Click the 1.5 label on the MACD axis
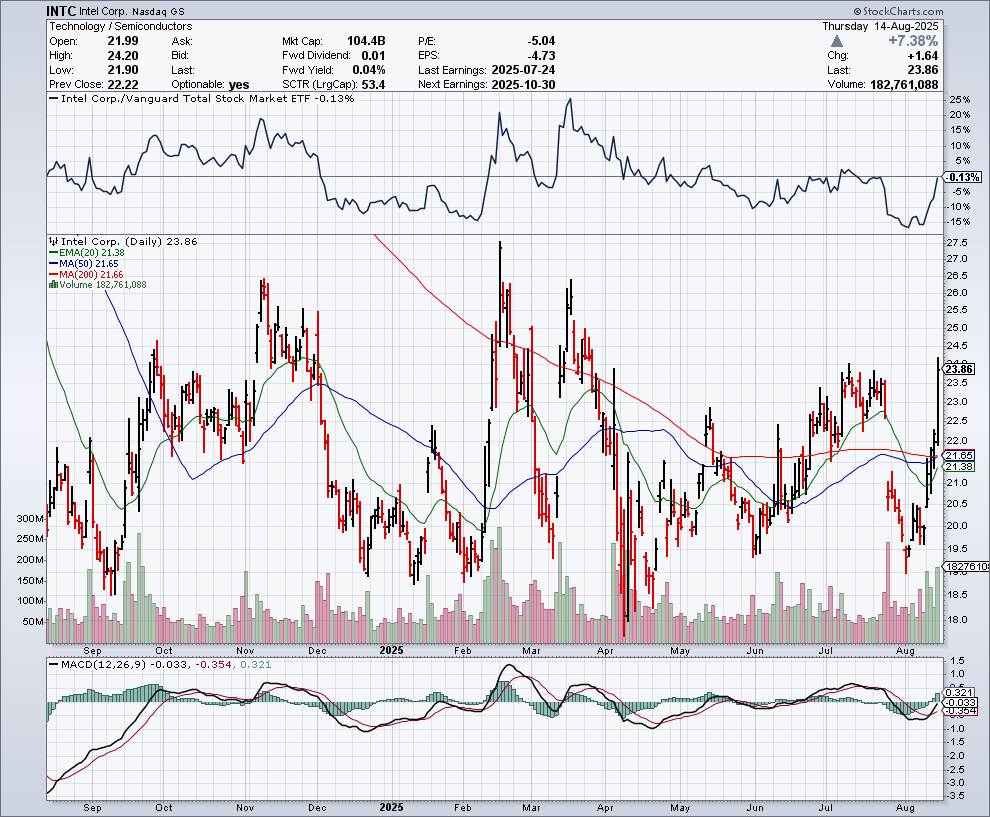The width and height of the screenshot is (990, 817). coord(957,661)
